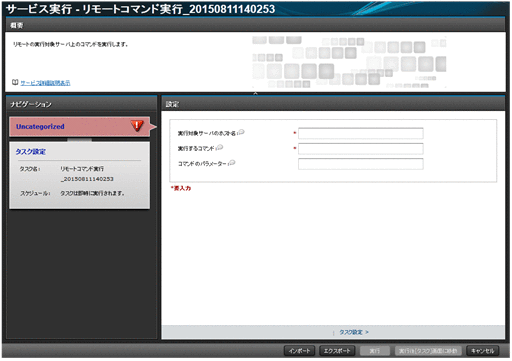This screenshot has height=361, width=512.
Task: Click the キャンセル button
Action: (x=482, y=351)
